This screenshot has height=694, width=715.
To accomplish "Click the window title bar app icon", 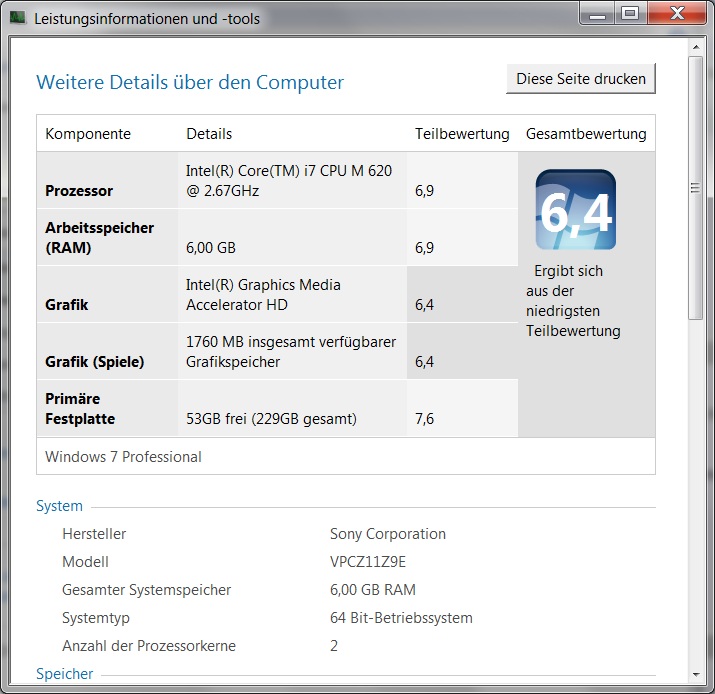I will 18,18.
